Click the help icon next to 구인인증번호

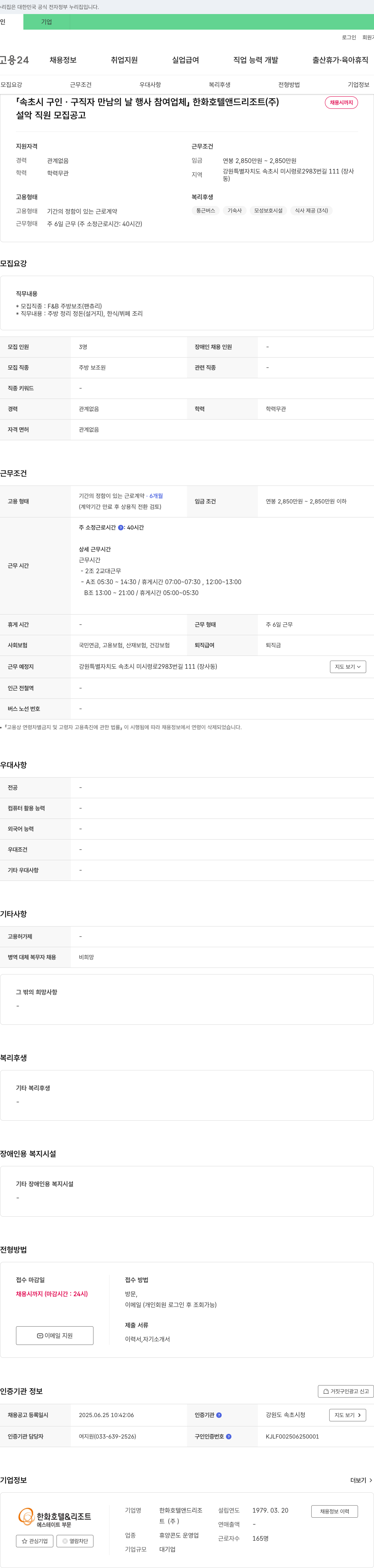(x=229, y=1437)
